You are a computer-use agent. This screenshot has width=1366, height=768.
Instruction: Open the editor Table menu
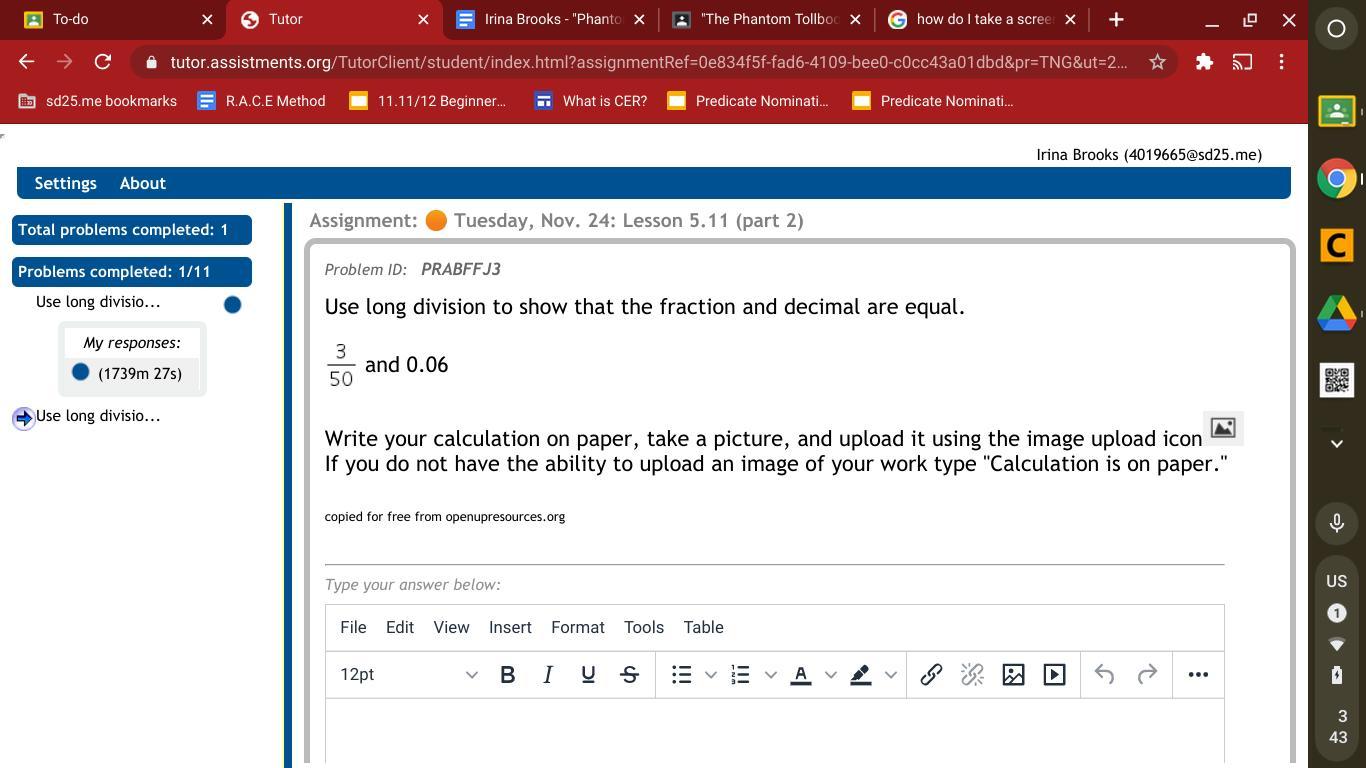click(703, 628)
